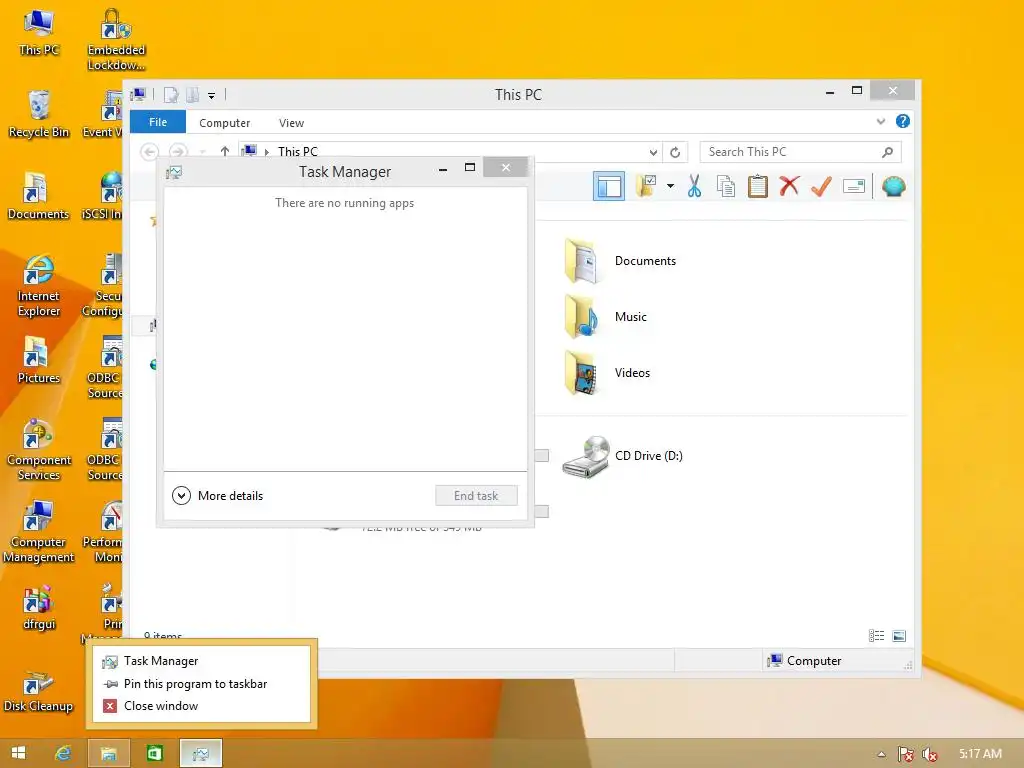Select the Pictures desktop shortcut
The image size is (1024, 768).
pos(39,360)
